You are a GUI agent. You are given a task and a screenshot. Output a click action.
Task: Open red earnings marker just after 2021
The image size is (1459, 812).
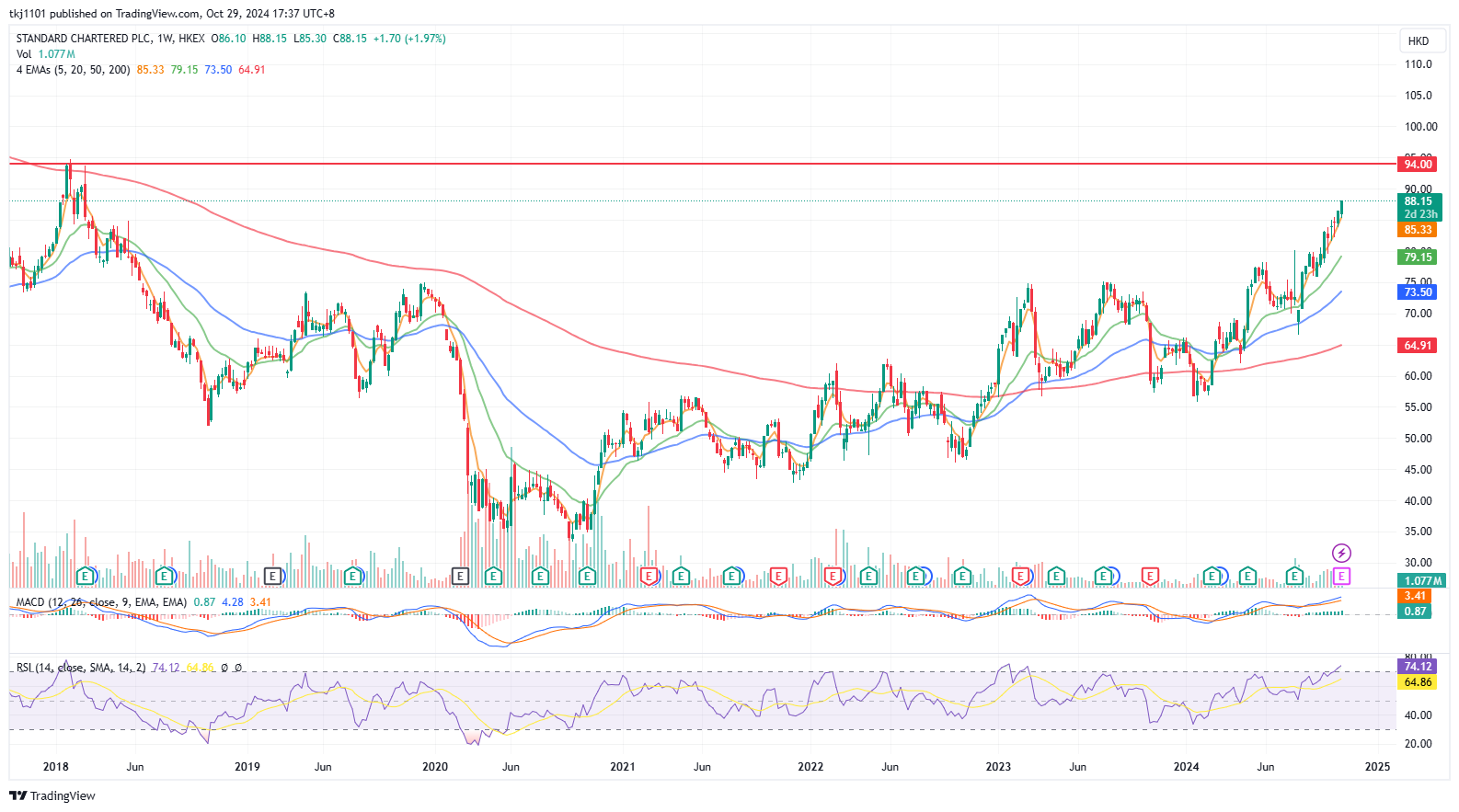649,577
